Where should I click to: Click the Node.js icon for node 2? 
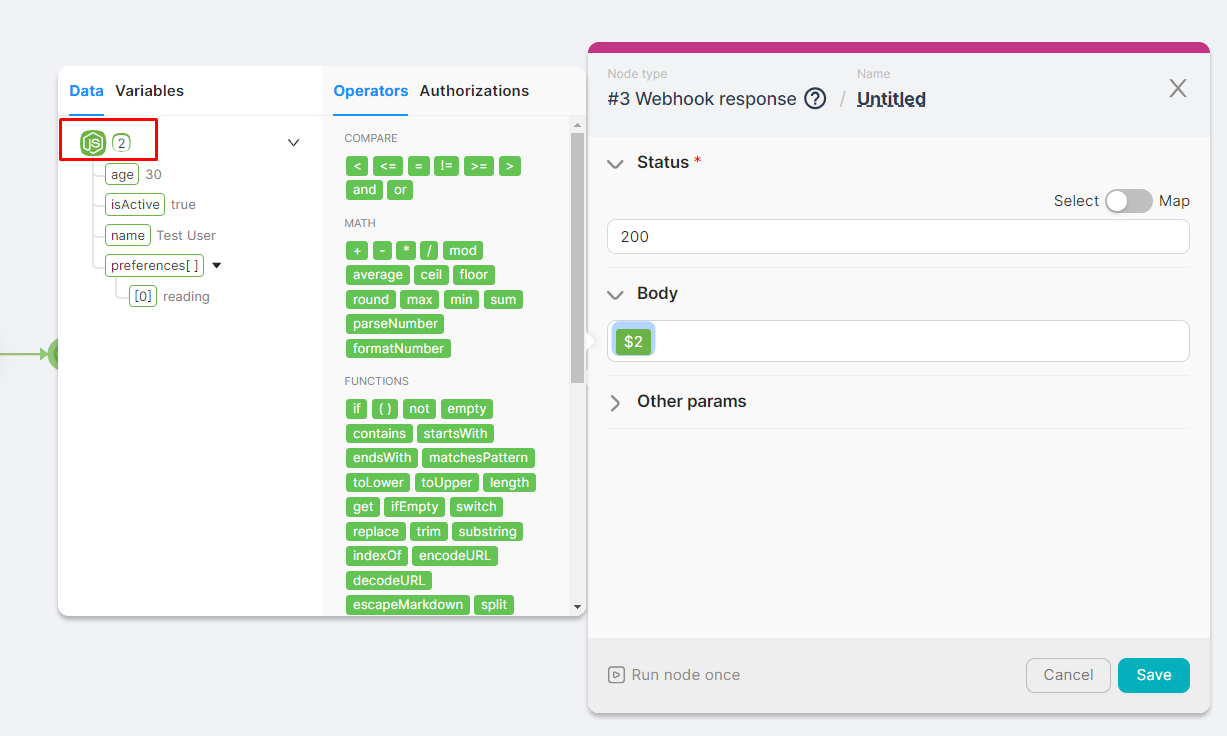pos(93,143)
